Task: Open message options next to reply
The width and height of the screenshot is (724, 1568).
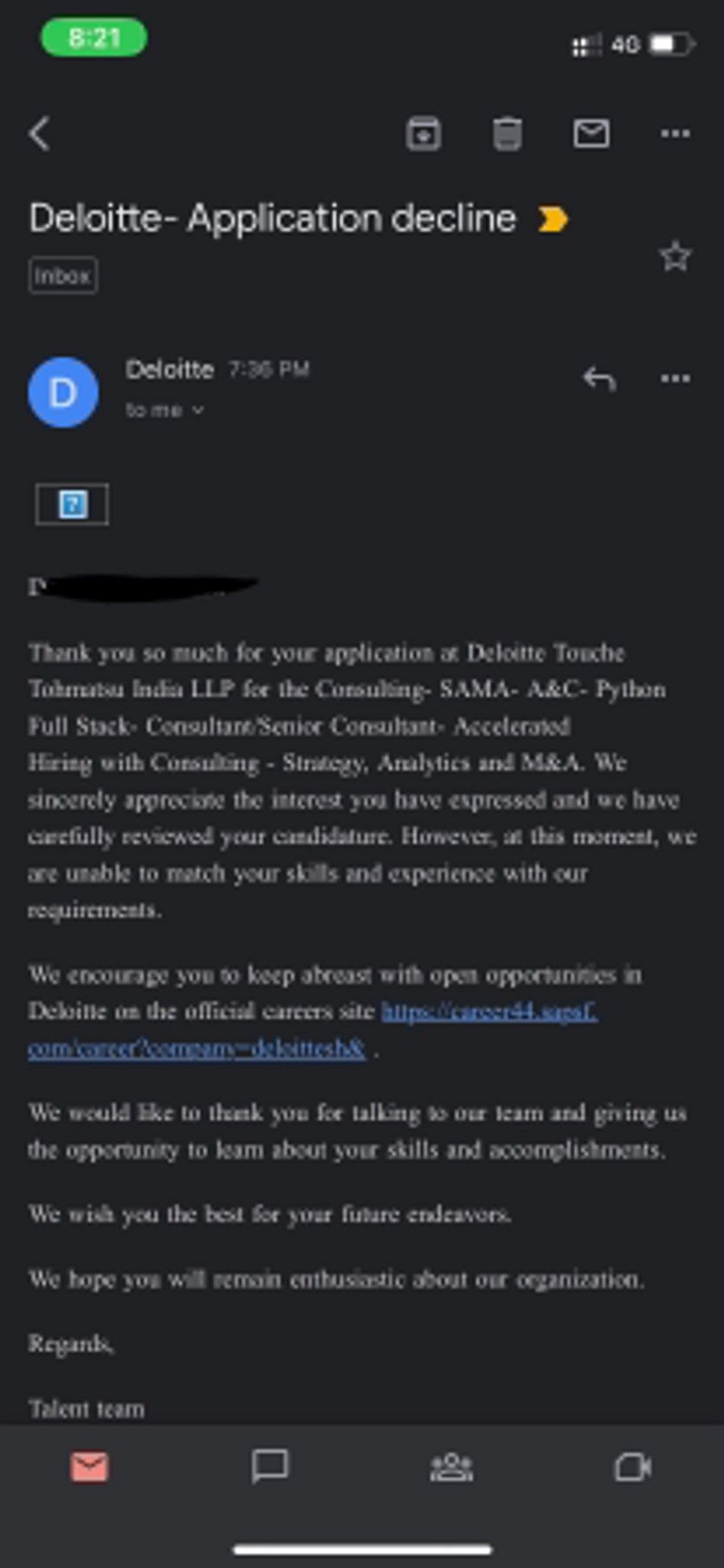Action: tap(674, 378)
